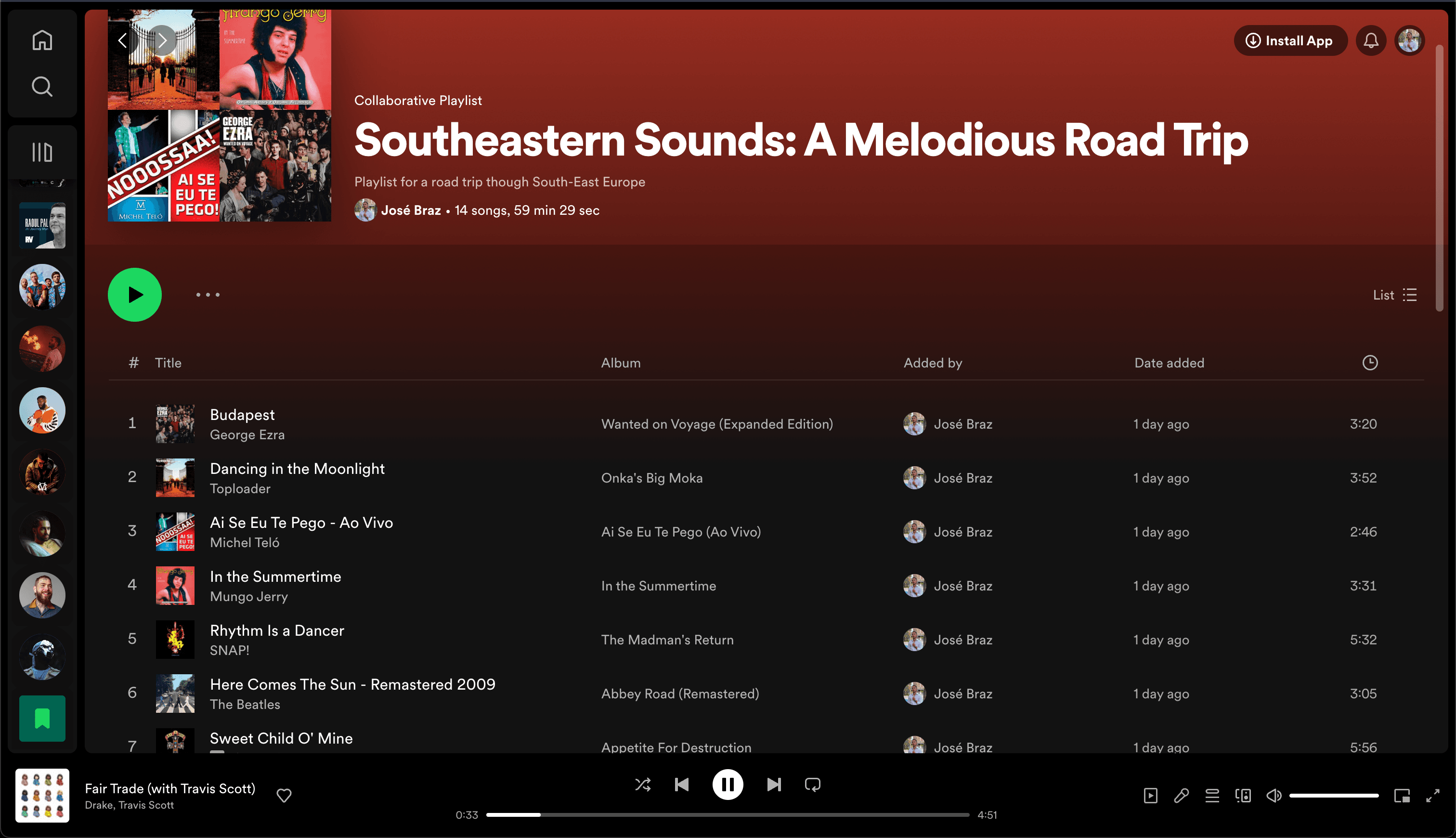
Task: Open the List view options dropdown
Action: click(1394, 295)
